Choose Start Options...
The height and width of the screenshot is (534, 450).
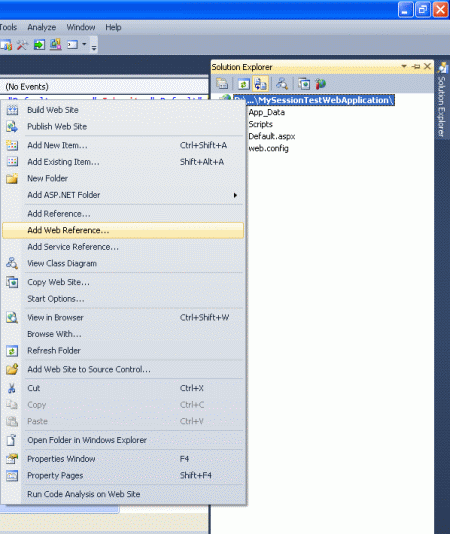pos(123,299)
